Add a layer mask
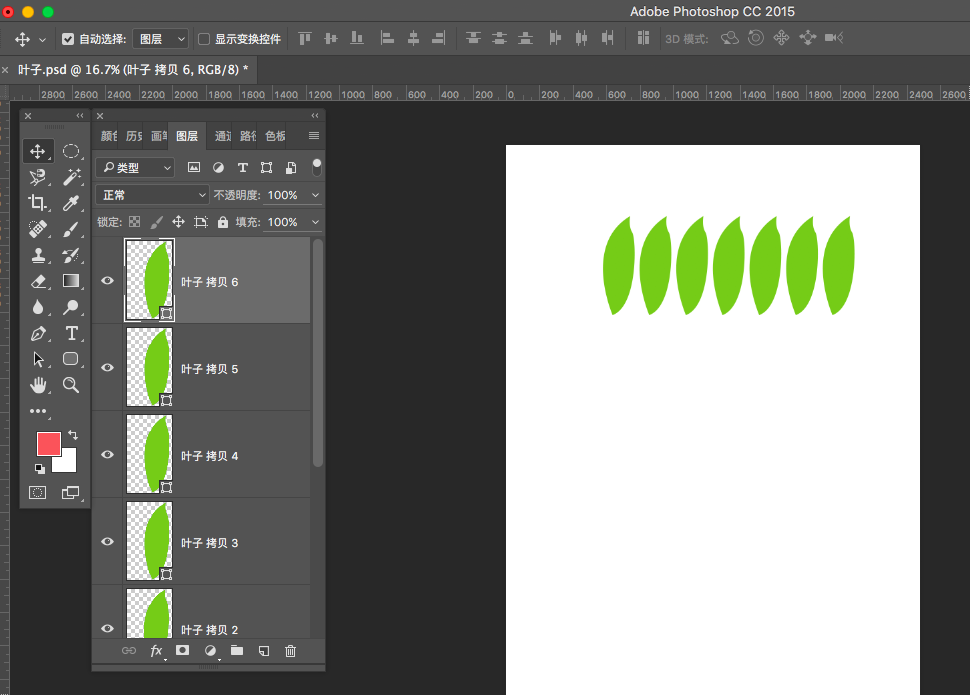This screenshot has width=970, height=695. [182, 650]
